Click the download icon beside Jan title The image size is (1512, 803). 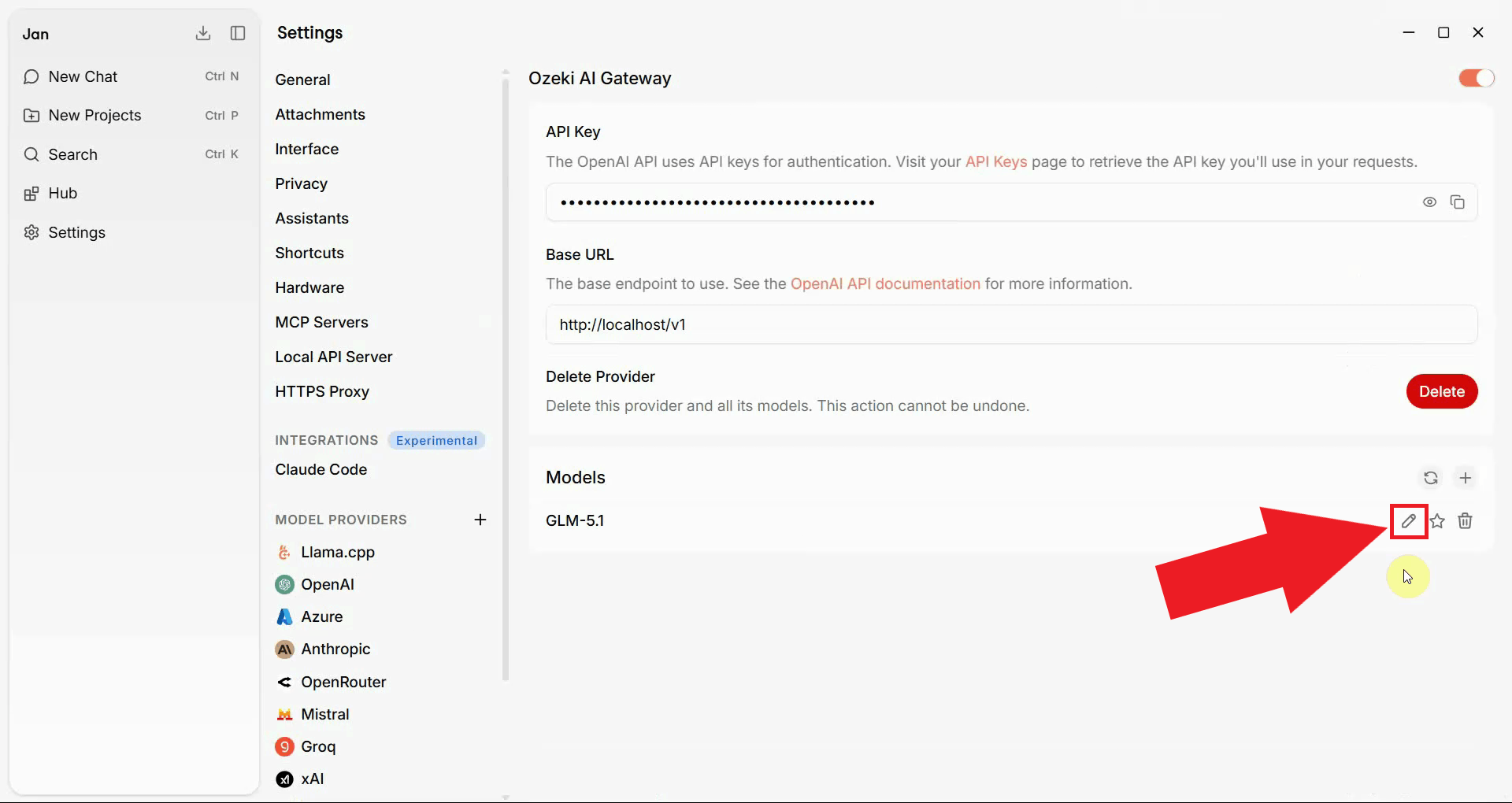(203, 33)
